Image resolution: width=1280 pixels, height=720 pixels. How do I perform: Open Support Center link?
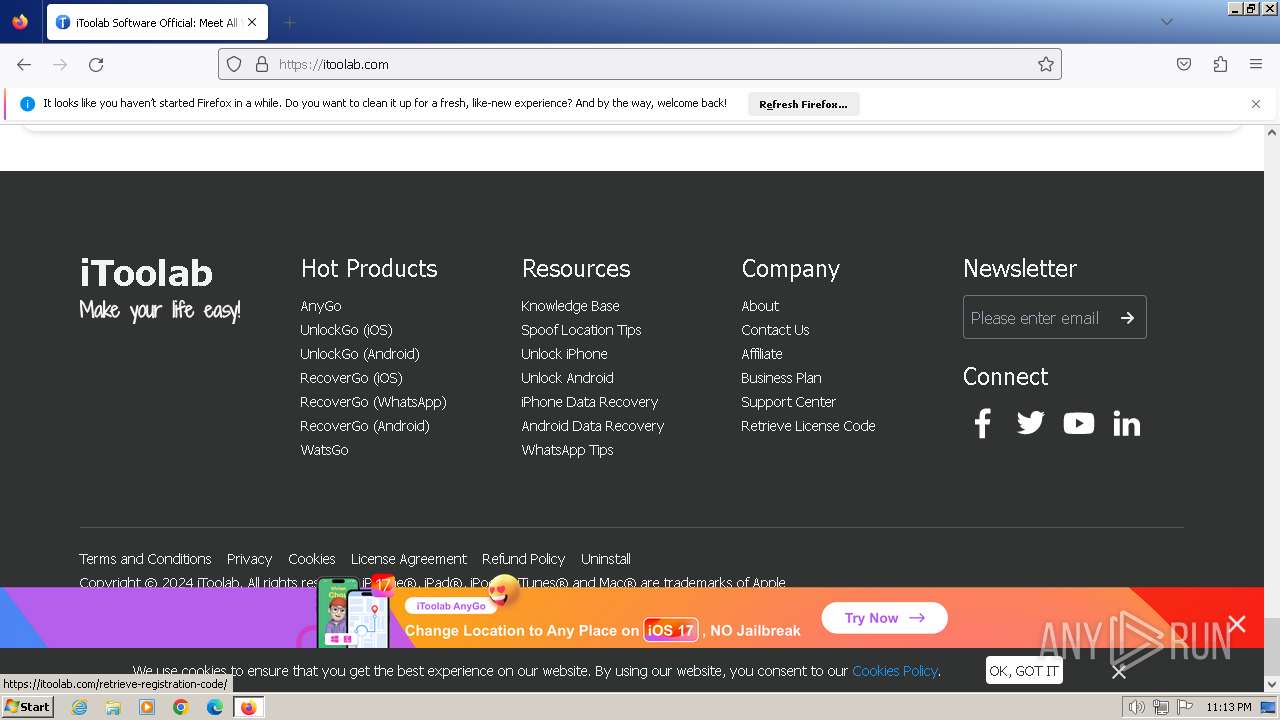(x=788, y=402)
